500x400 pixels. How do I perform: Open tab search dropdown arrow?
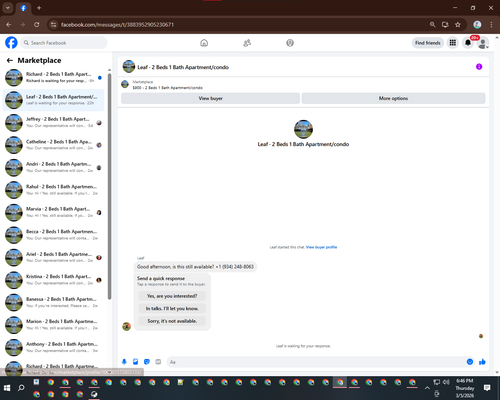(x=8, y=8)
